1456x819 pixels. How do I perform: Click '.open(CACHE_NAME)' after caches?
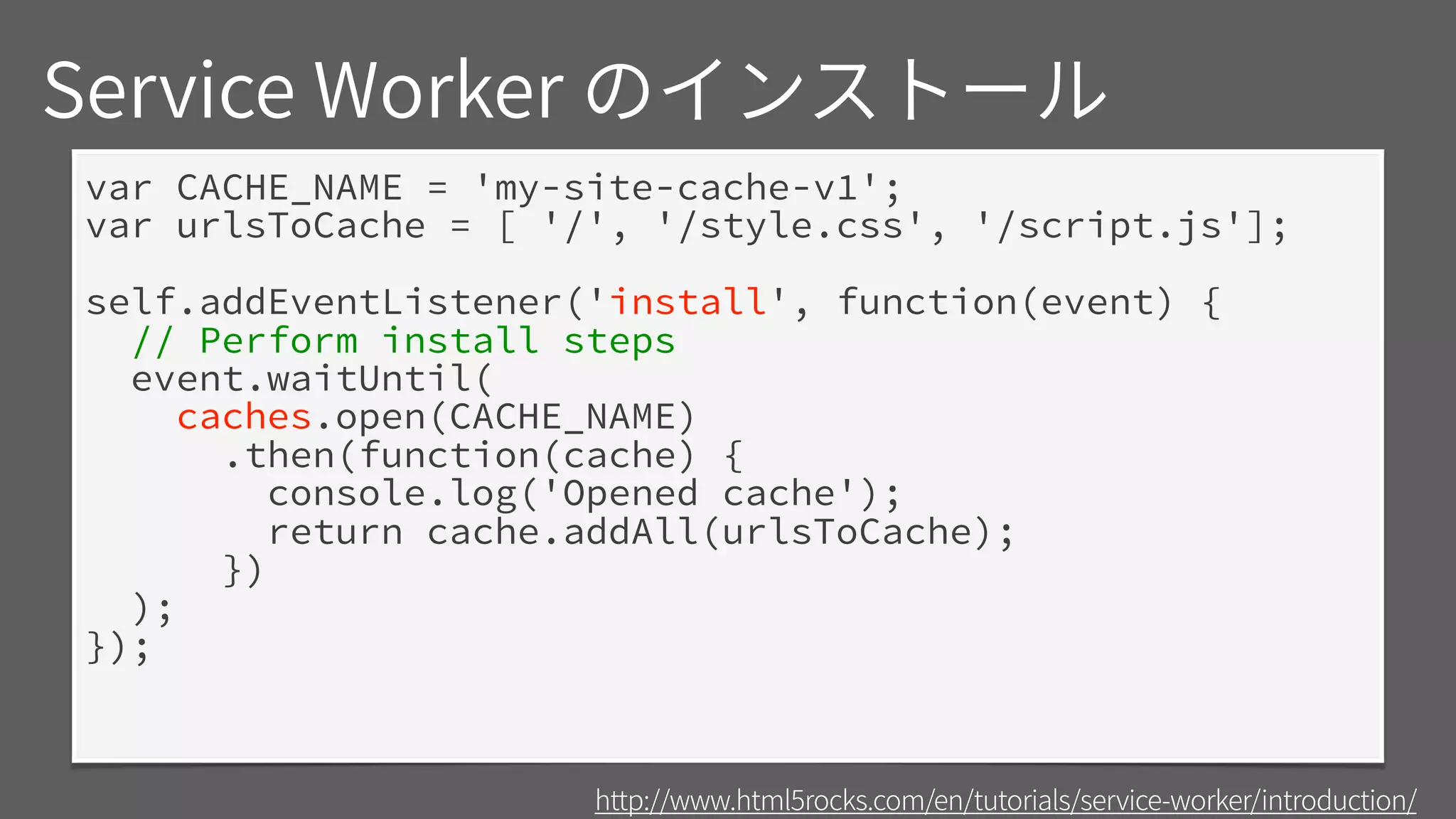(504, 417)
